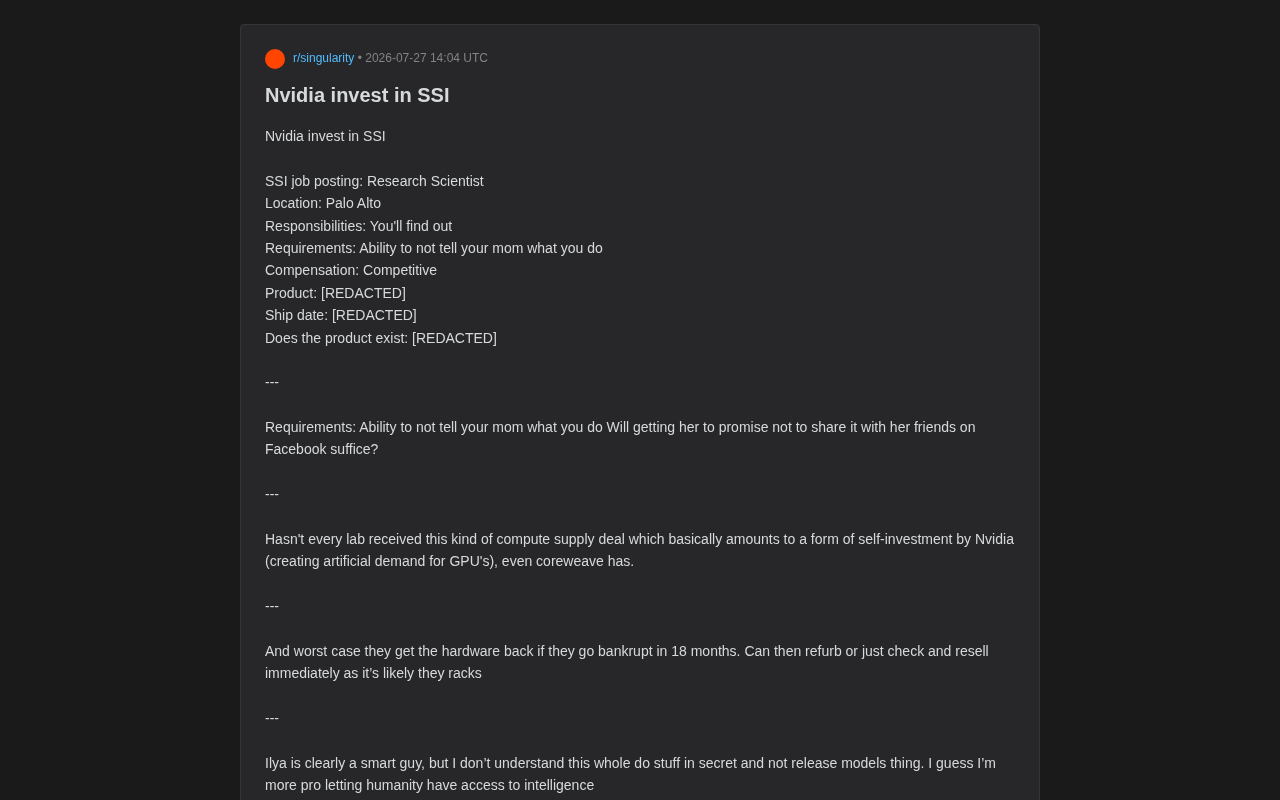Click the comment starting 'Ilya is clearly a smart guy'
The width and height of the screenshot is (1280, 800).
pos(630,774)
